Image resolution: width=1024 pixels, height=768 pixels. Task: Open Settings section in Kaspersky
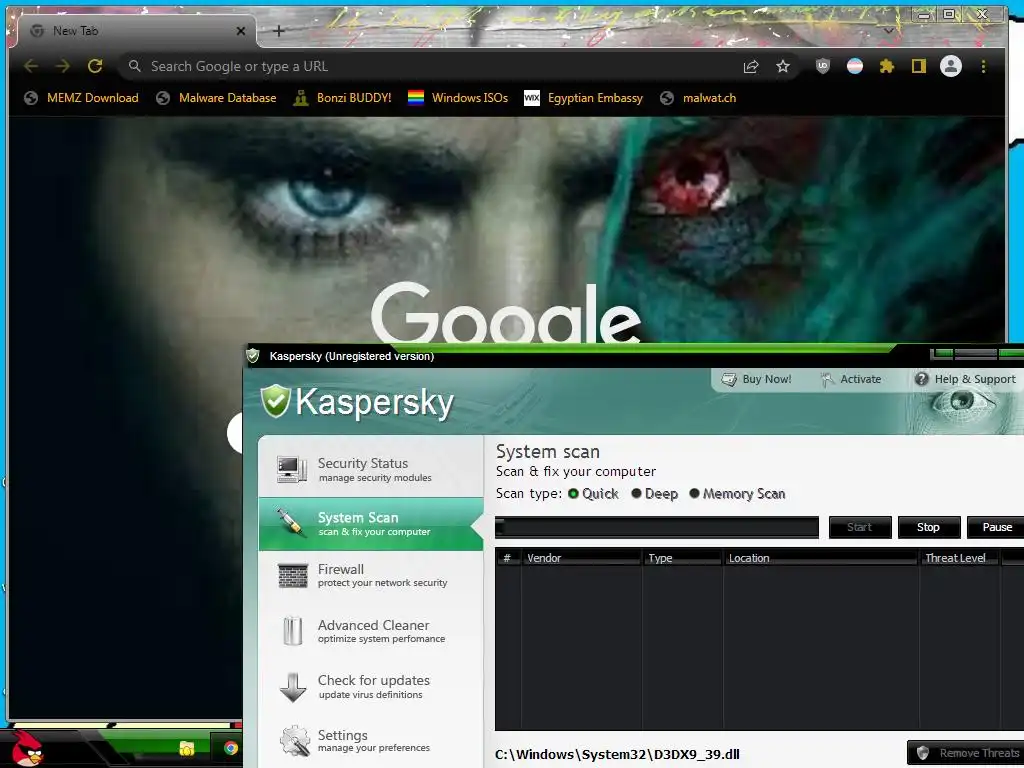(x=371, y=741)
